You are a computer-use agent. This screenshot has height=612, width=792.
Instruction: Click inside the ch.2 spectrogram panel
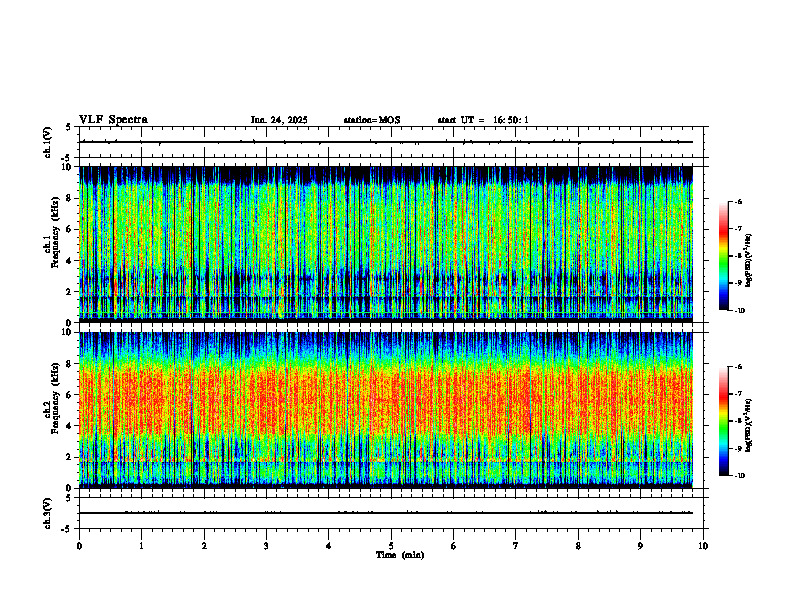pos(386,410)
